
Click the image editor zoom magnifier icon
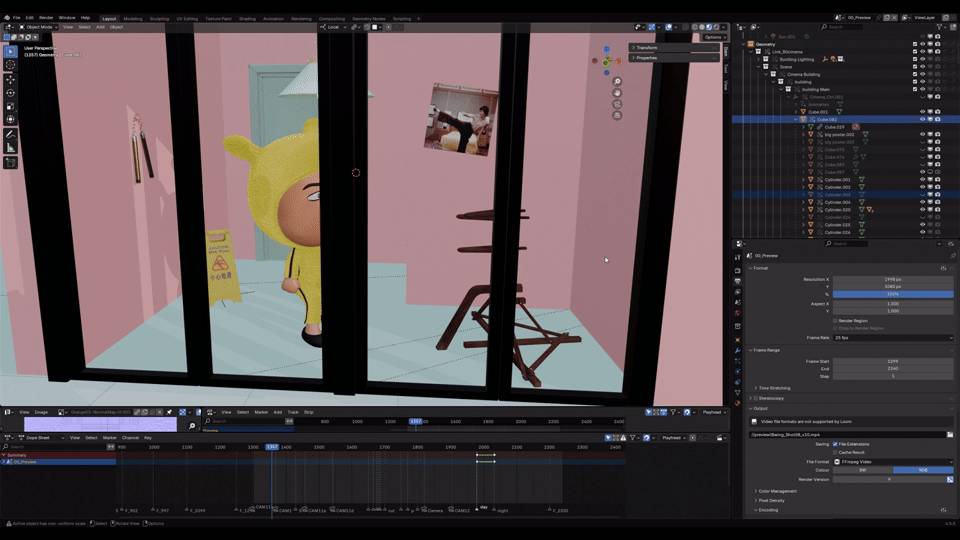(192, 426)
